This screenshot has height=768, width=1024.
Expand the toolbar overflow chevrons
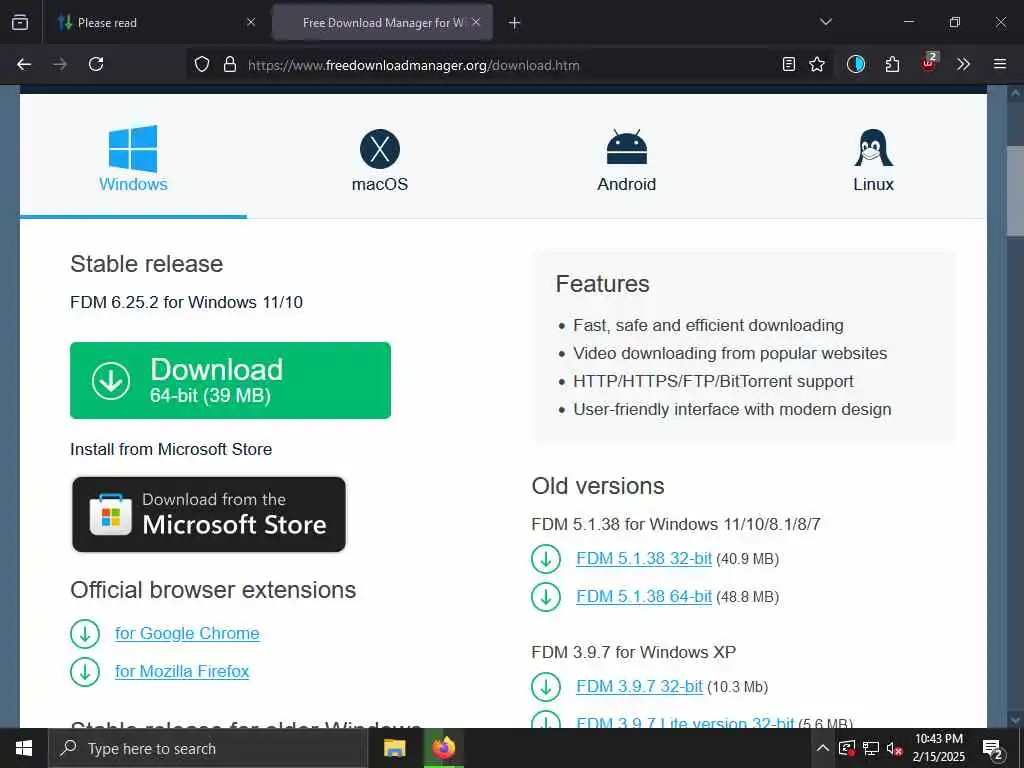pyautogui.click(x=963, y=64)
